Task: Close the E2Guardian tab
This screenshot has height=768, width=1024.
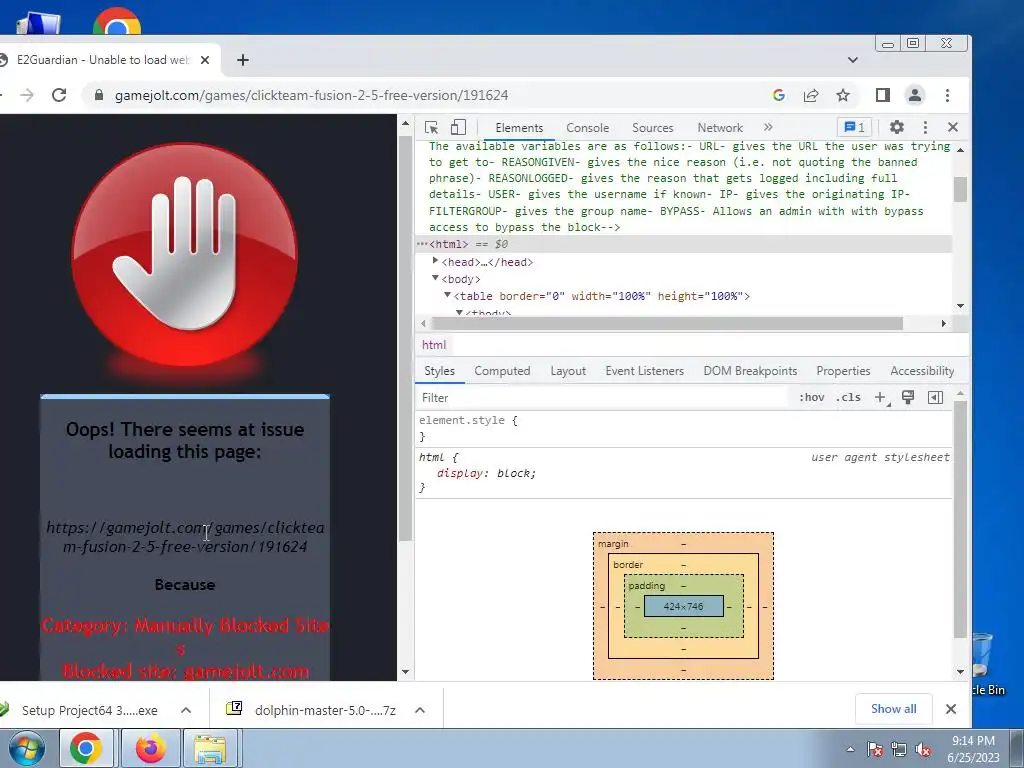Action: tap(204, 60)
